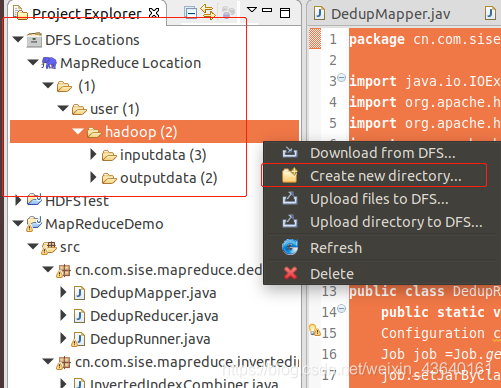
Task: Expand the outputdata (2) folder
Action: (x=93, y=177)
